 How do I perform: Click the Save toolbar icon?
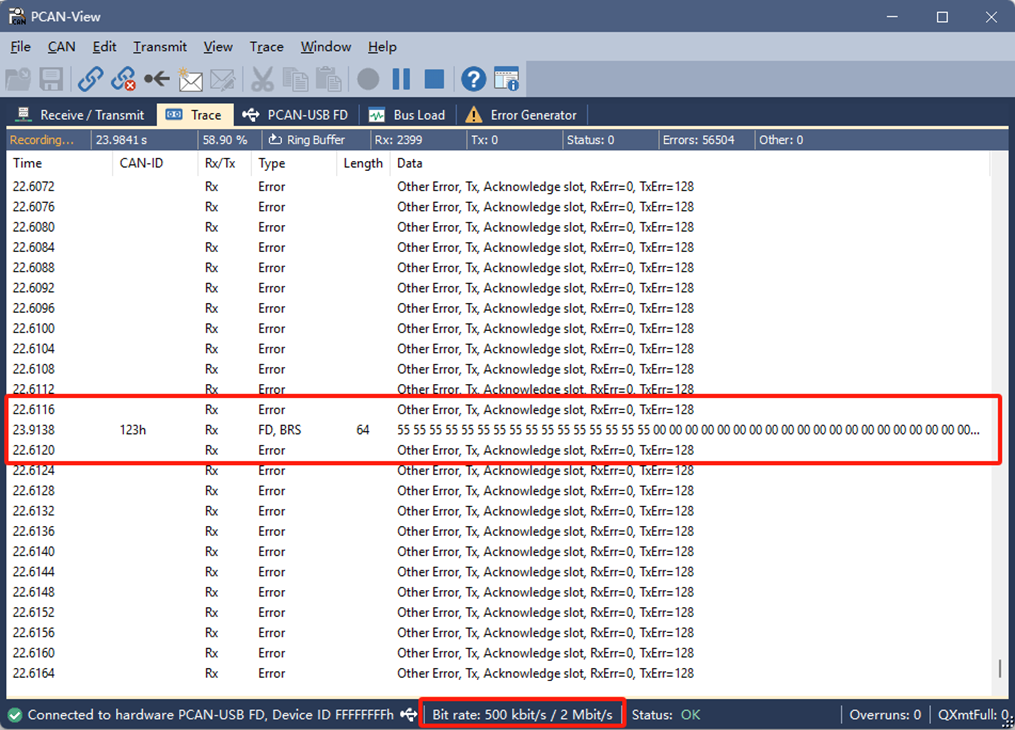51,80
